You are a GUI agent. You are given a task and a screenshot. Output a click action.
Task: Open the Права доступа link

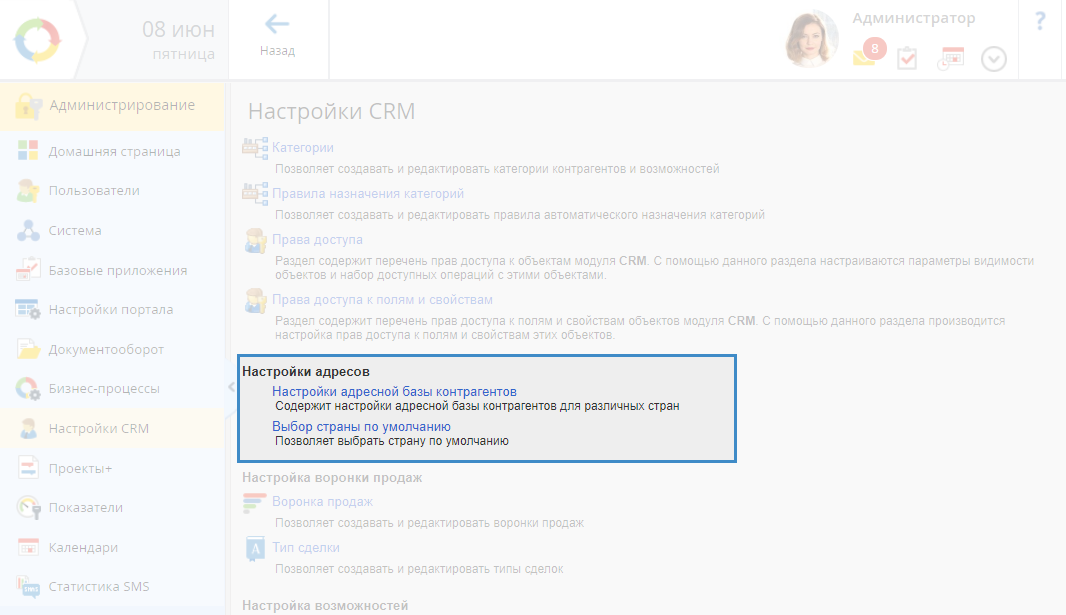(317, 239)
